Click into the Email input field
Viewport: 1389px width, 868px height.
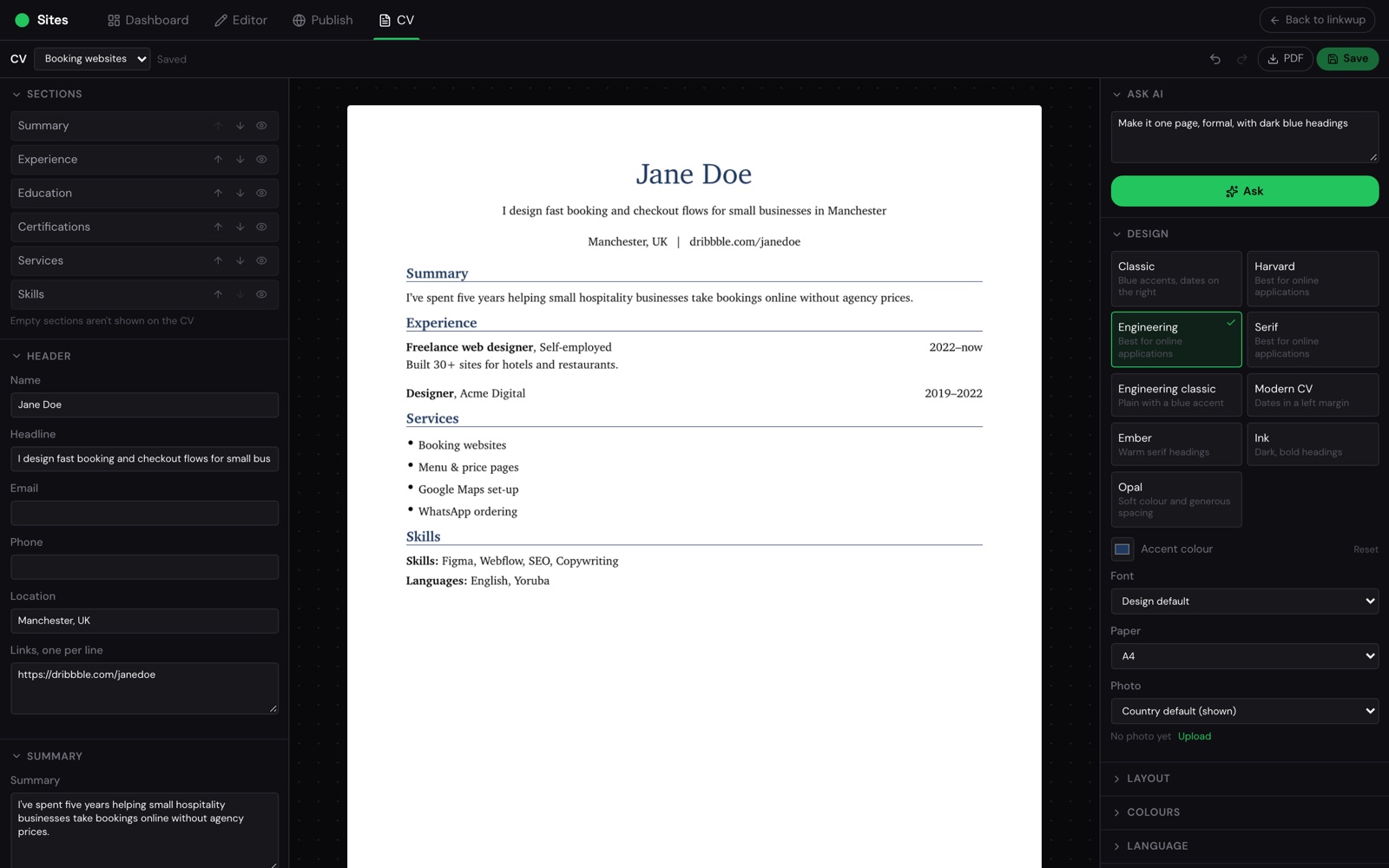click(x=144, y=513)
